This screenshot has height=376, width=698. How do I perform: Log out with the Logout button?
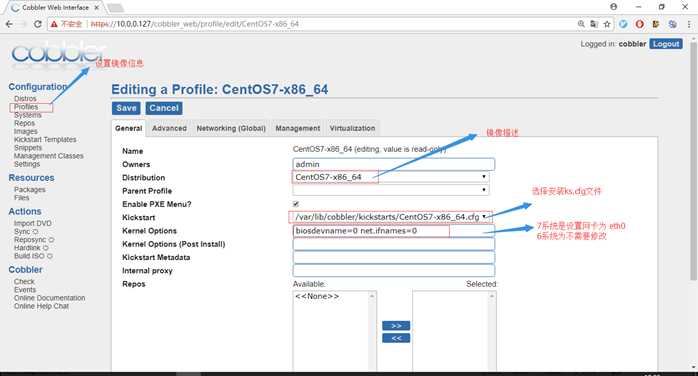click(x=666, y=44)
